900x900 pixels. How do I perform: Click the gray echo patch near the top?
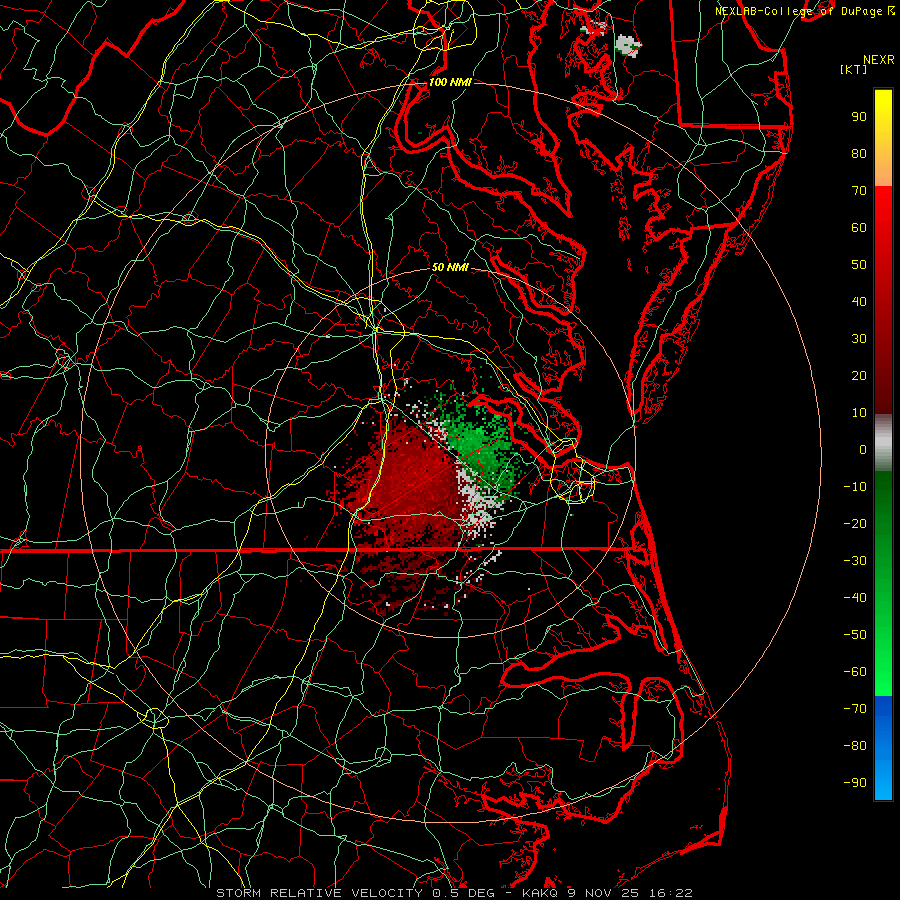[x=627, y=44]
